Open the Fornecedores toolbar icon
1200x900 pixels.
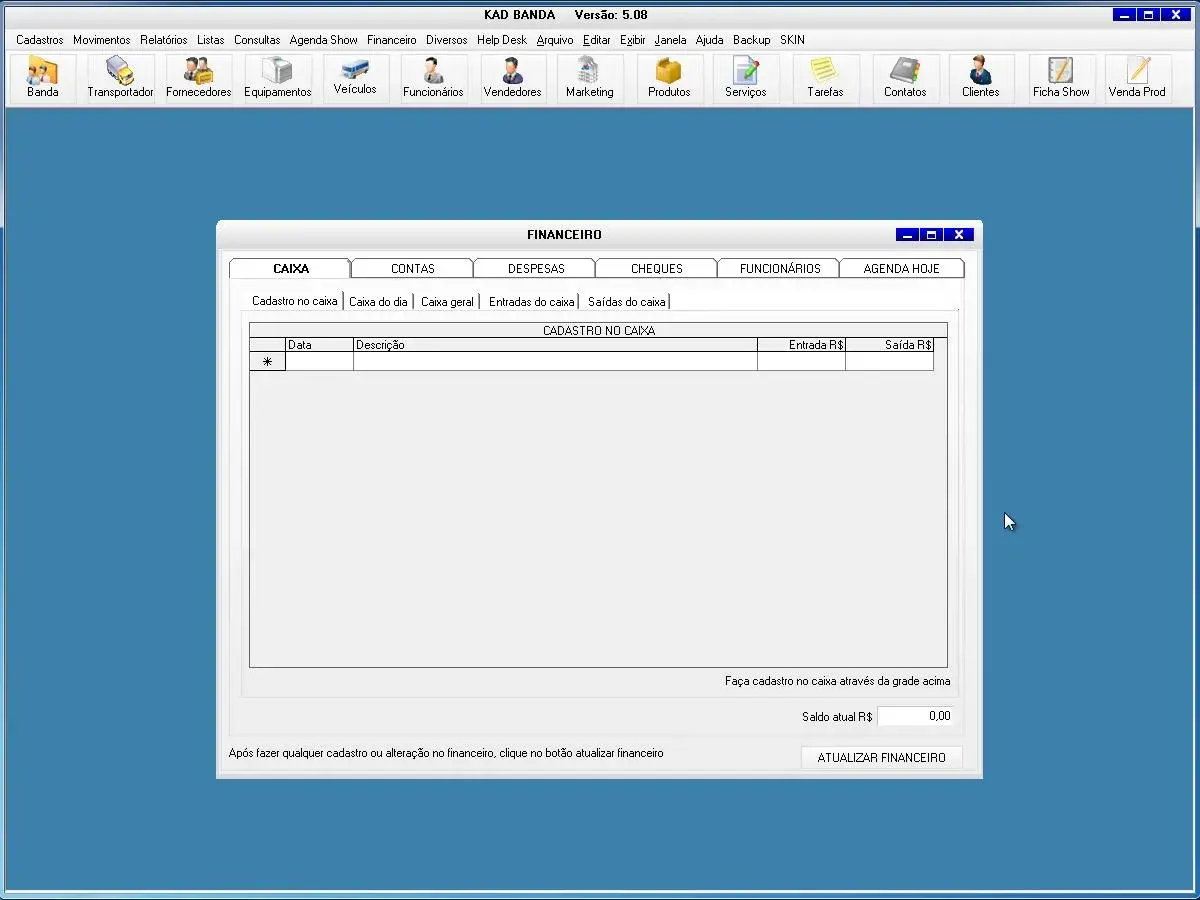[198, 78]
